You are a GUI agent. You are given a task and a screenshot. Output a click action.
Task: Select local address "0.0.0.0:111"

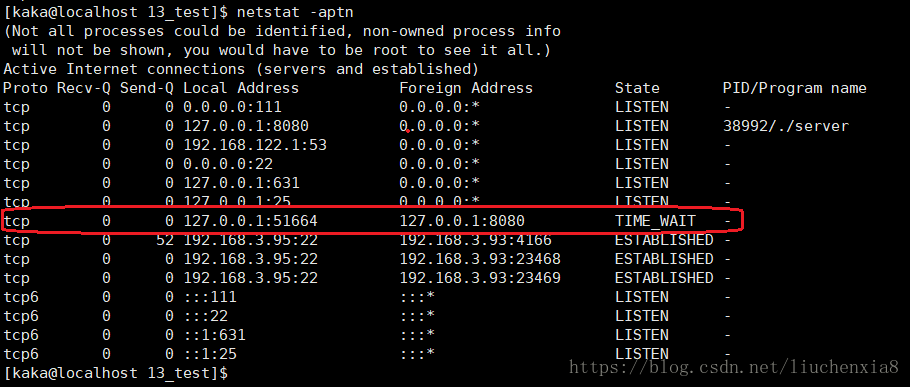[232, 107]
